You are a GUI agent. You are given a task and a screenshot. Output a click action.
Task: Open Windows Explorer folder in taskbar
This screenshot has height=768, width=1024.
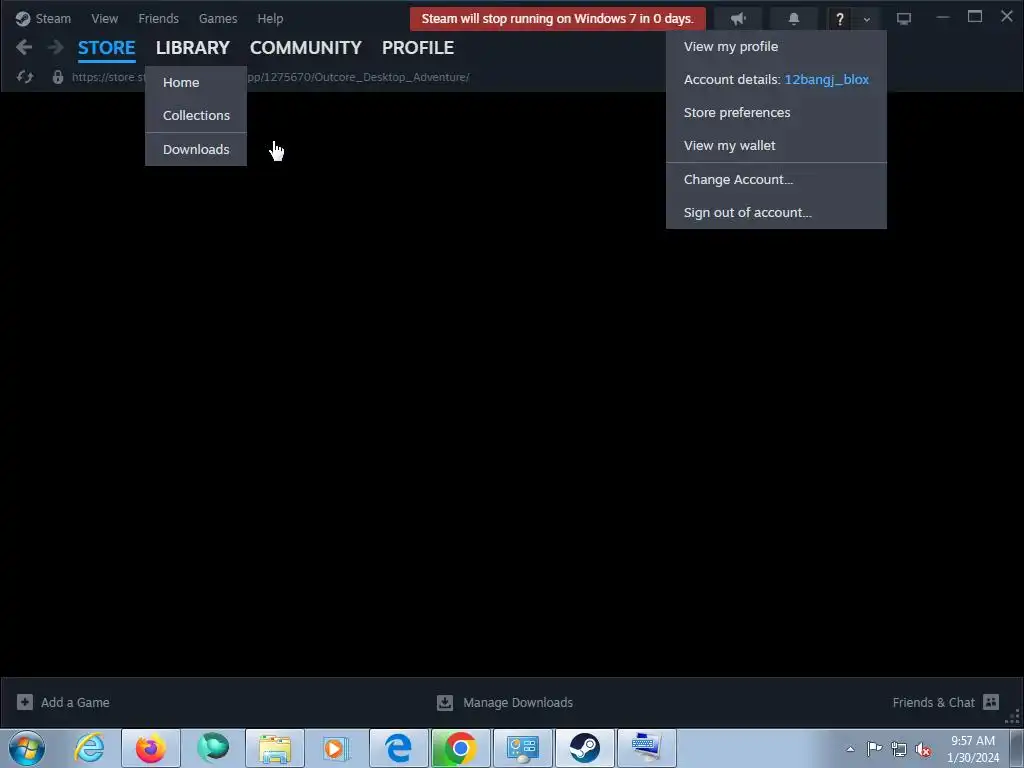point(275,748)
